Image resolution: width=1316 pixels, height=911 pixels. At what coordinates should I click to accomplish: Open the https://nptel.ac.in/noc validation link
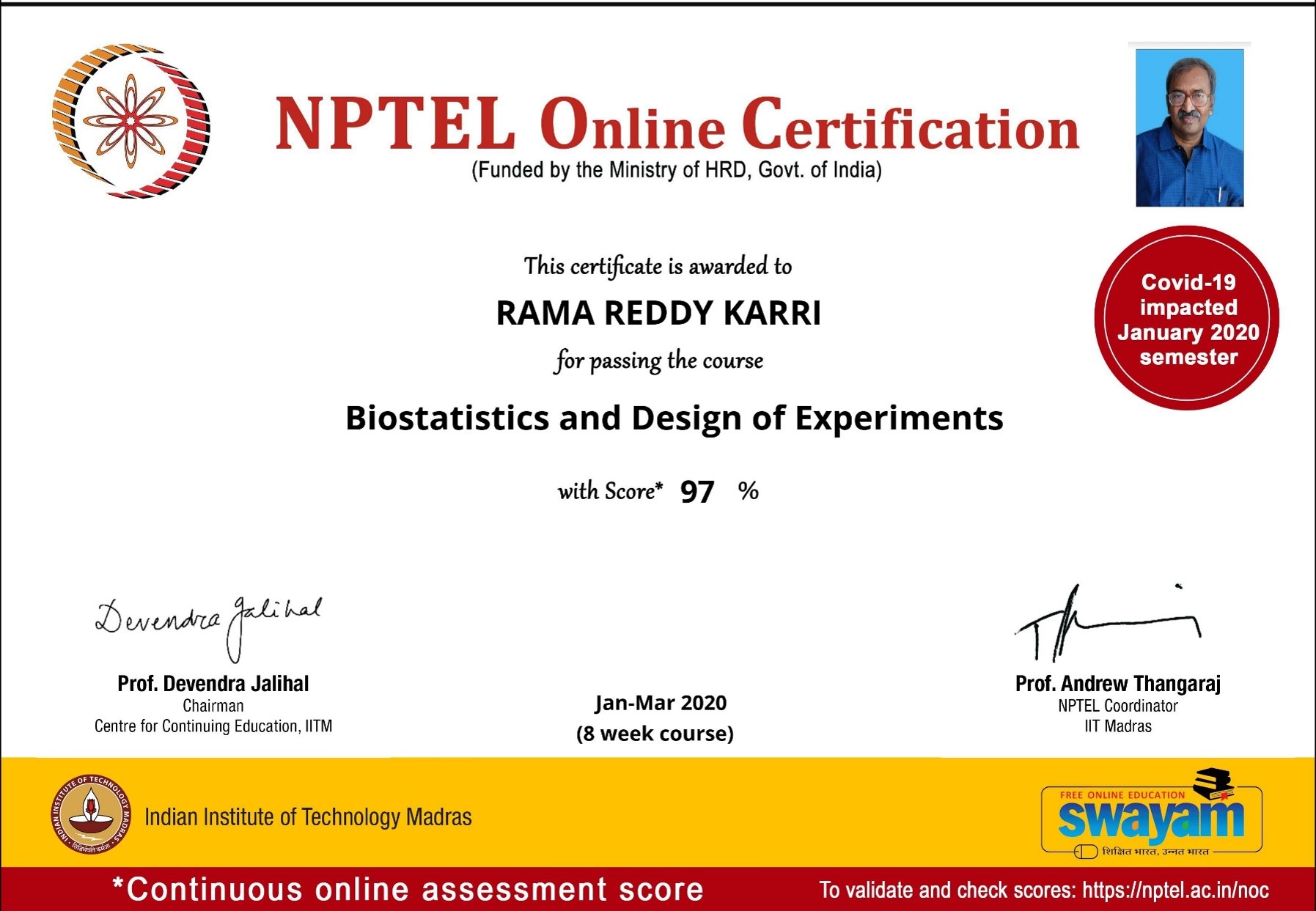(x=1175, y=890)
